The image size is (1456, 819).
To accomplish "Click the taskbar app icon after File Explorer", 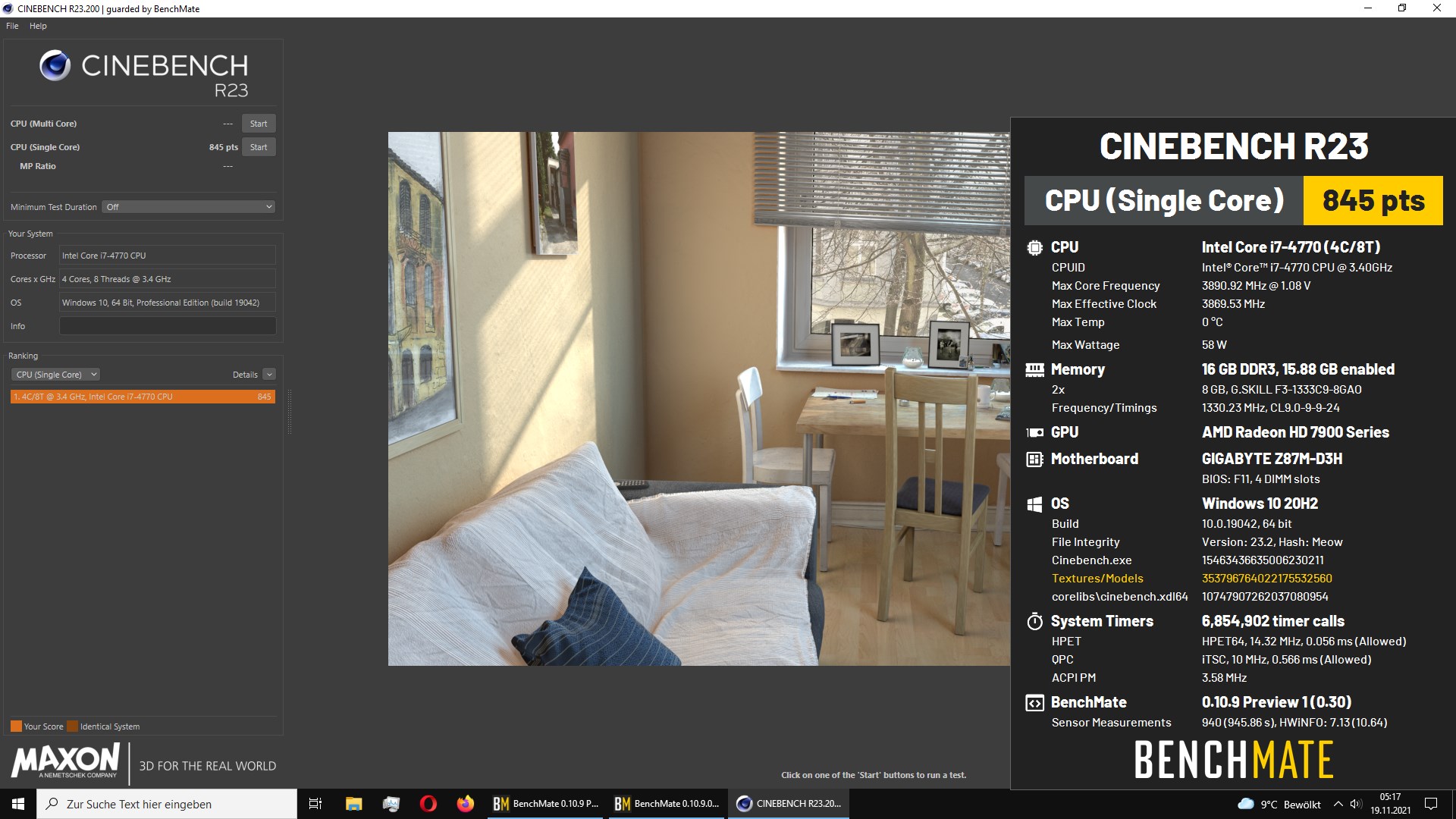I will [391, 804].
